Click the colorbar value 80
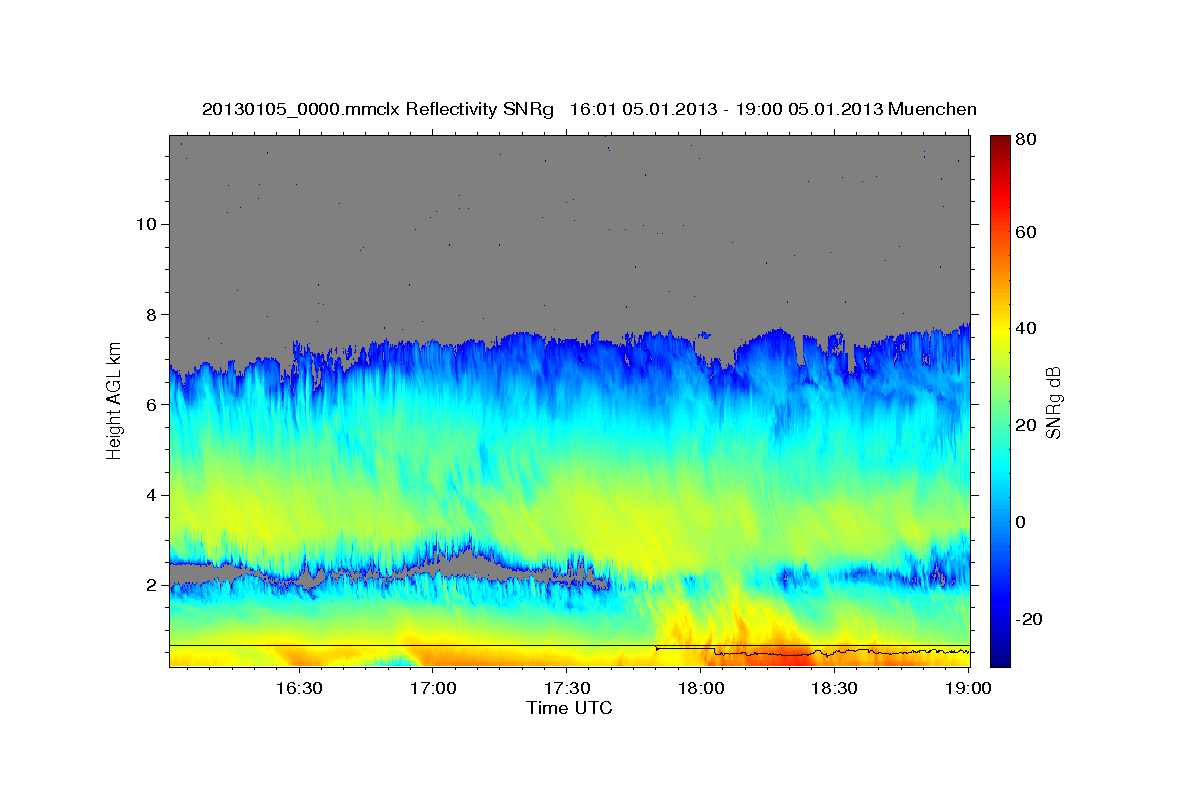 [1027, 139]
